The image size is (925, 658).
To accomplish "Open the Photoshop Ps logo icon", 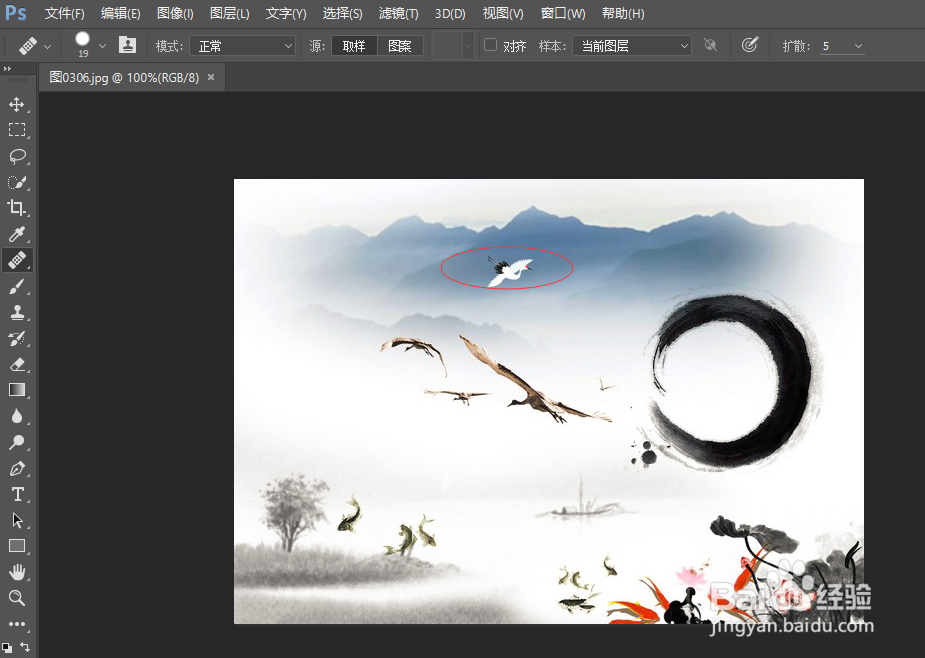I will pos(16,13).
